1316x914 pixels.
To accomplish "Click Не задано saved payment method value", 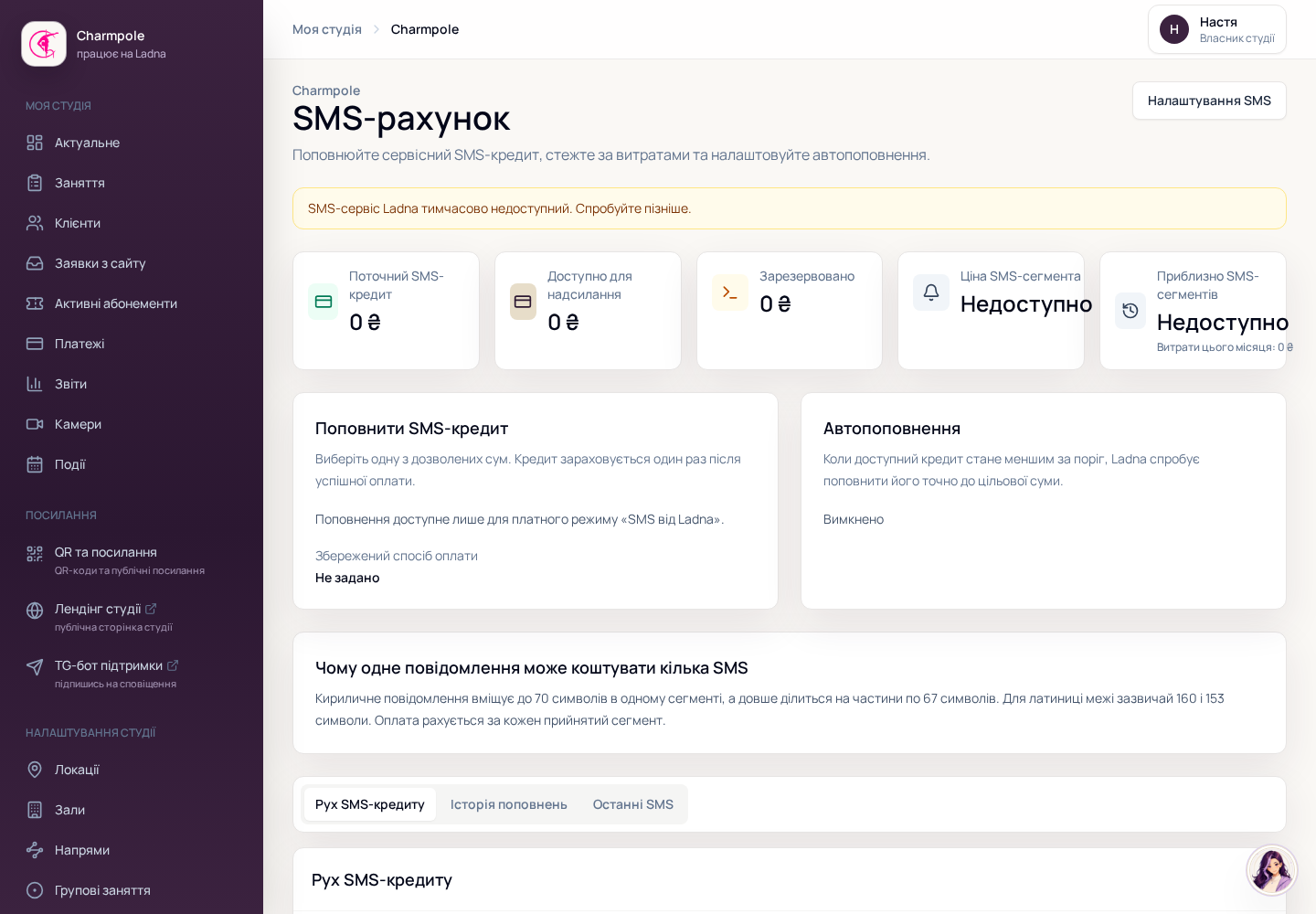I will pos(347,578).
